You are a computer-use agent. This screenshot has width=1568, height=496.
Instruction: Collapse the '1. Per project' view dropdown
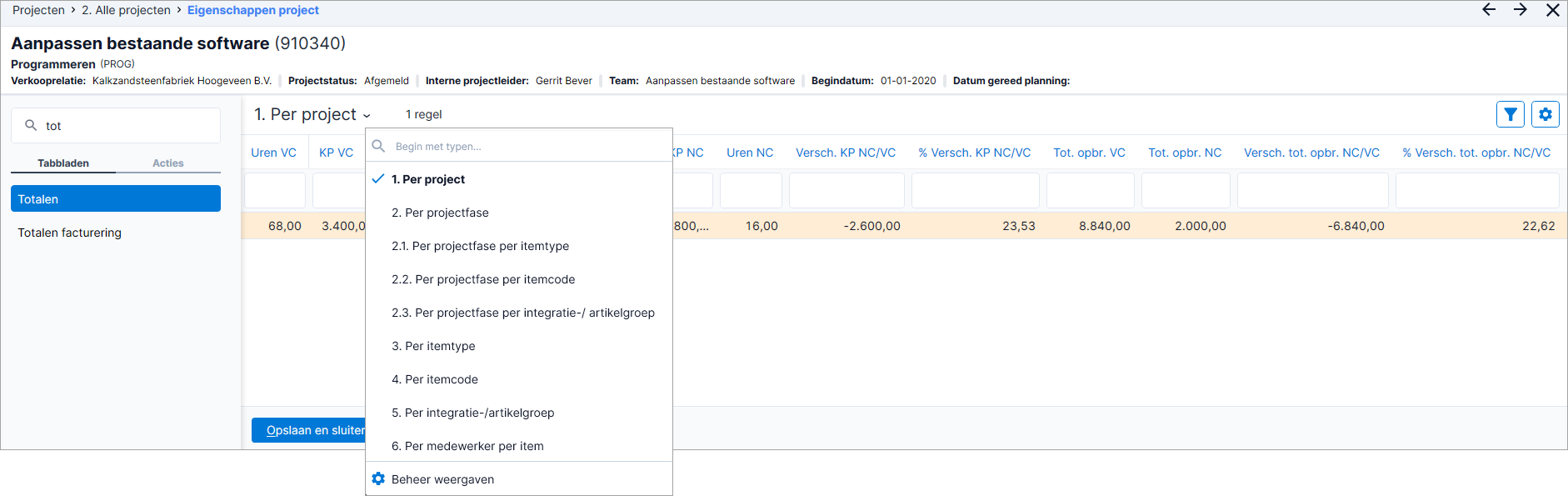(x=312, y=114)
